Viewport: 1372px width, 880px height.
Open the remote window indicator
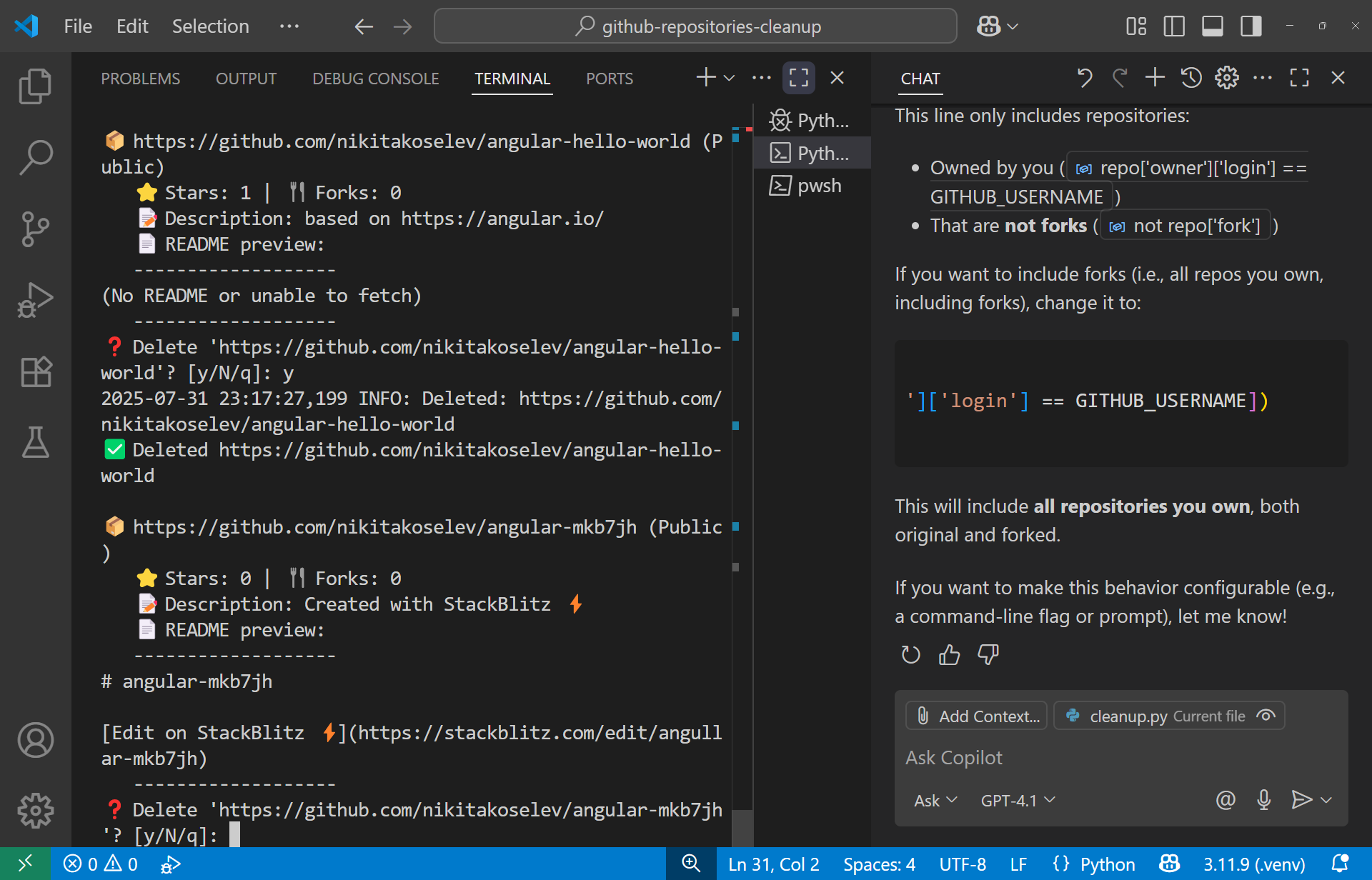[x=25, y=864]
